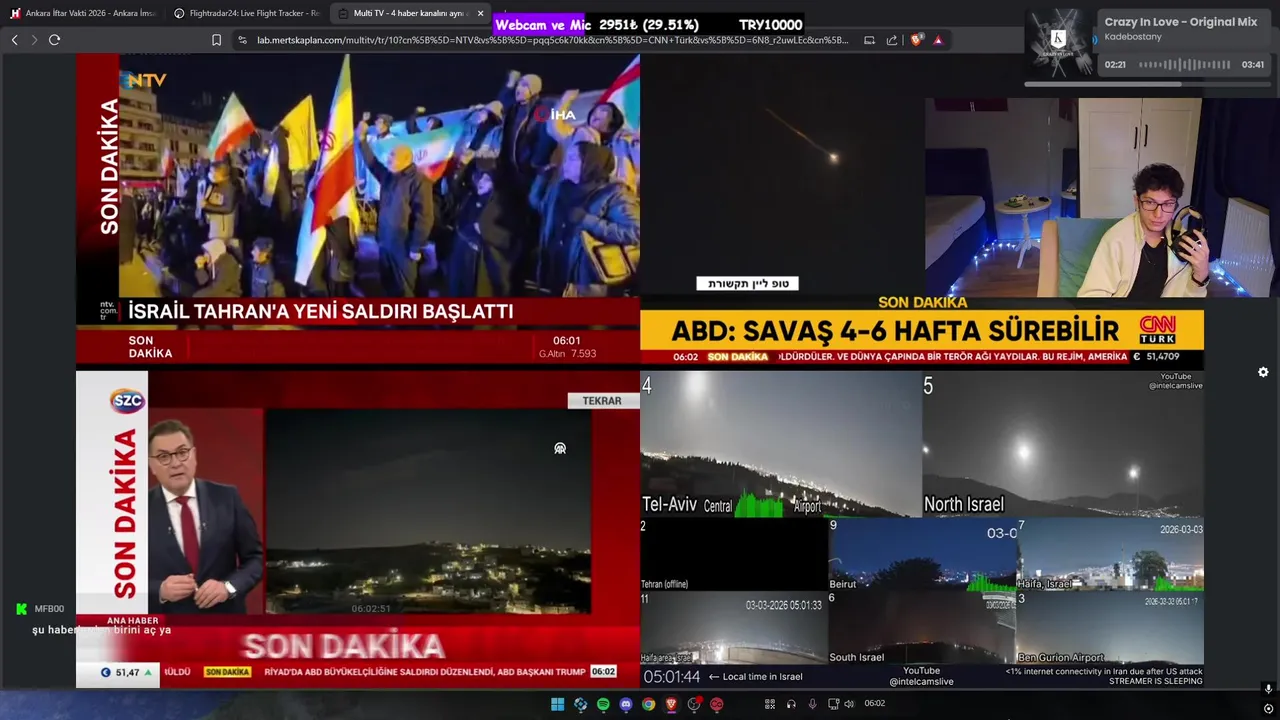1280x720 pixels.
Task: Click the TRY10000 goal text
Action: pos(770,25)
